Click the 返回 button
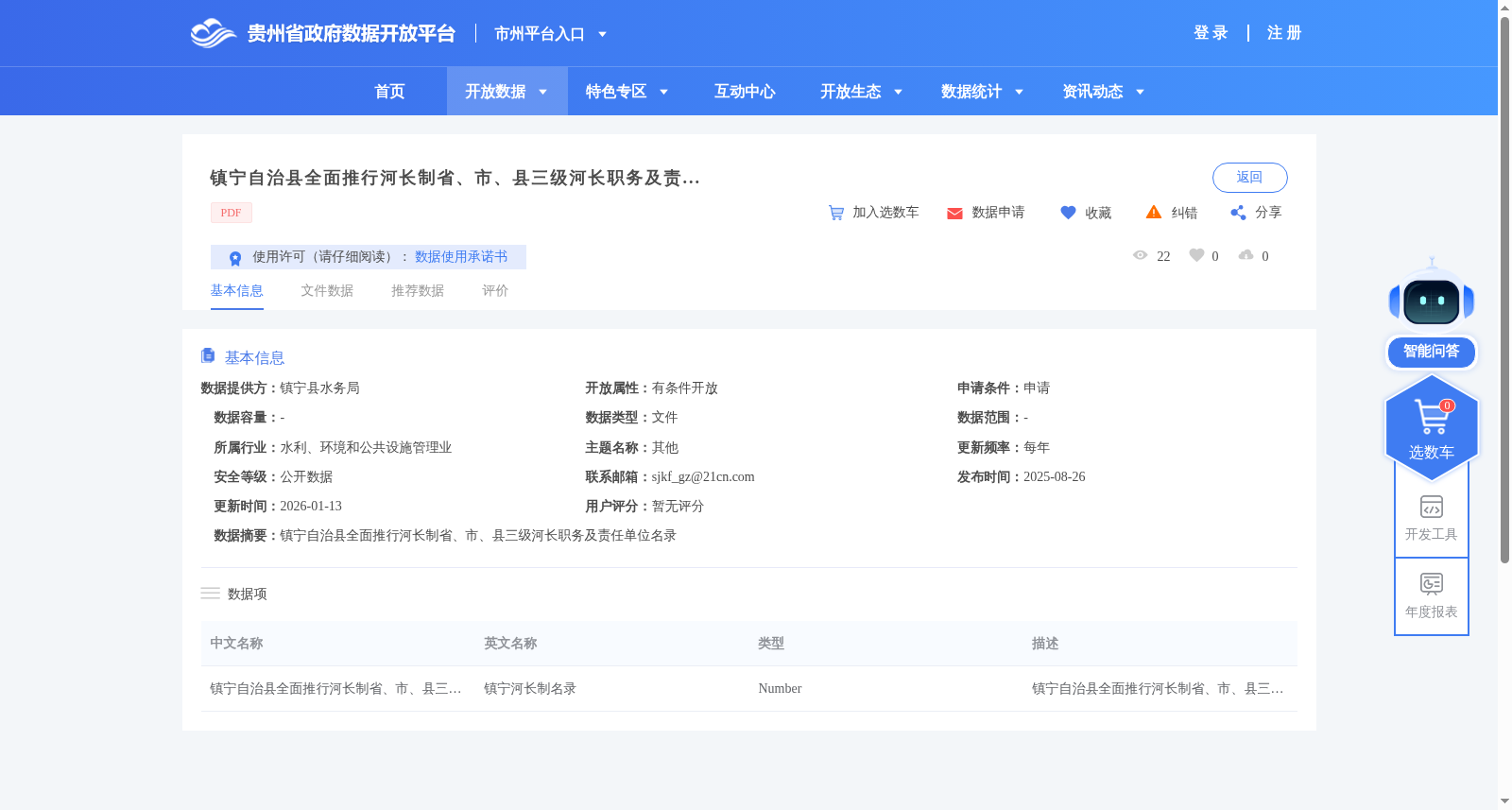 tap(1249, 178)
